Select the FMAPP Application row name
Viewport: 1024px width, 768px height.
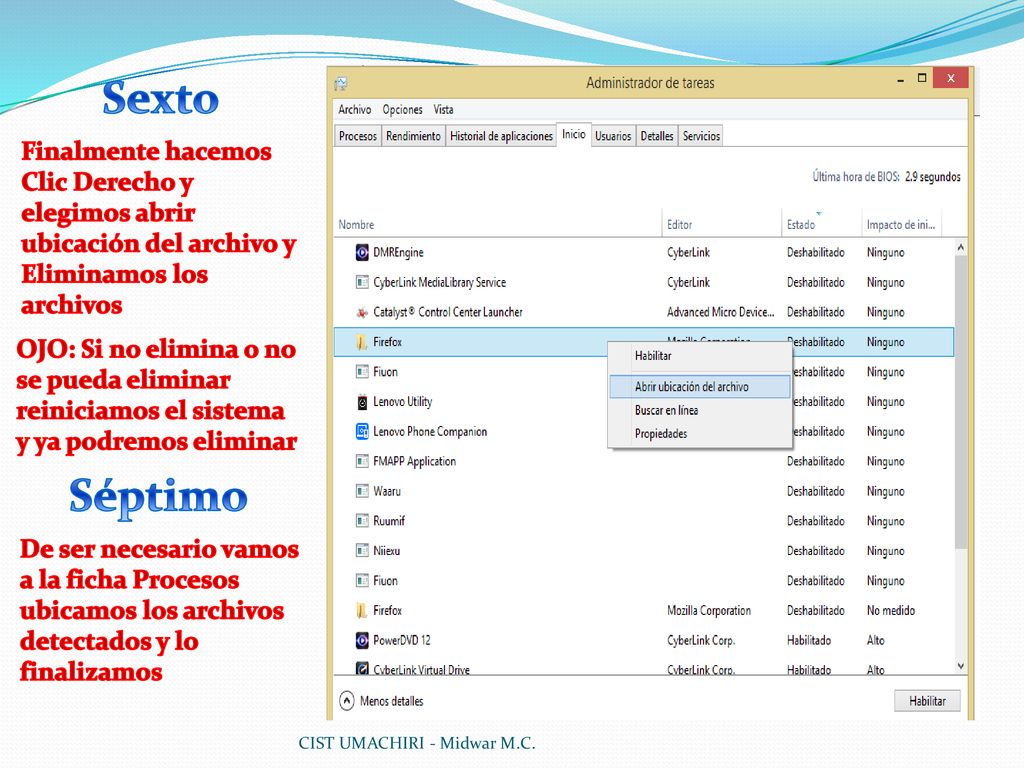tap(414, 461)
